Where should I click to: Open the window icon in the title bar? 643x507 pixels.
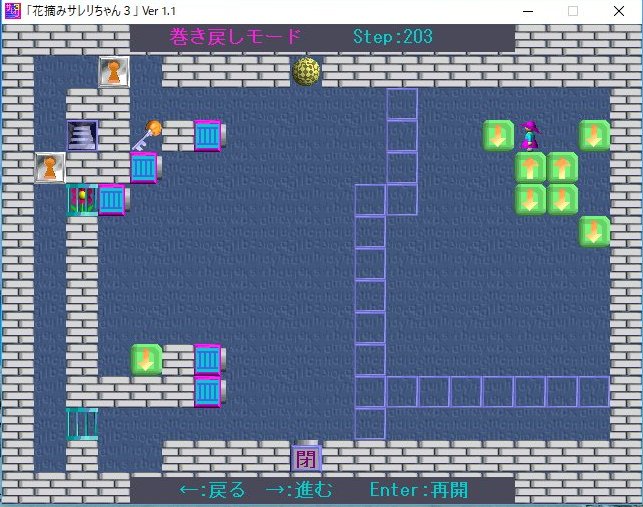pos(11,11)
